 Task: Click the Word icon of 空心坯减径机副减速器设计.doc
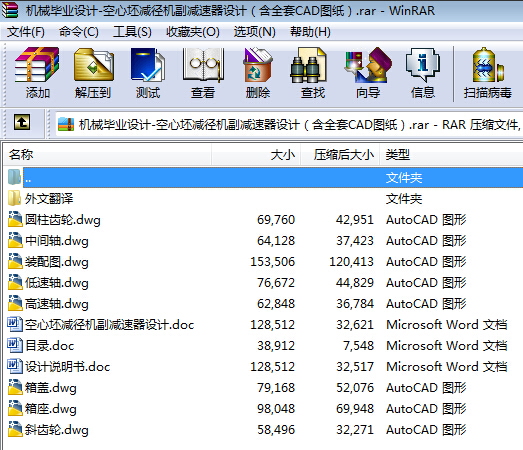15,325
